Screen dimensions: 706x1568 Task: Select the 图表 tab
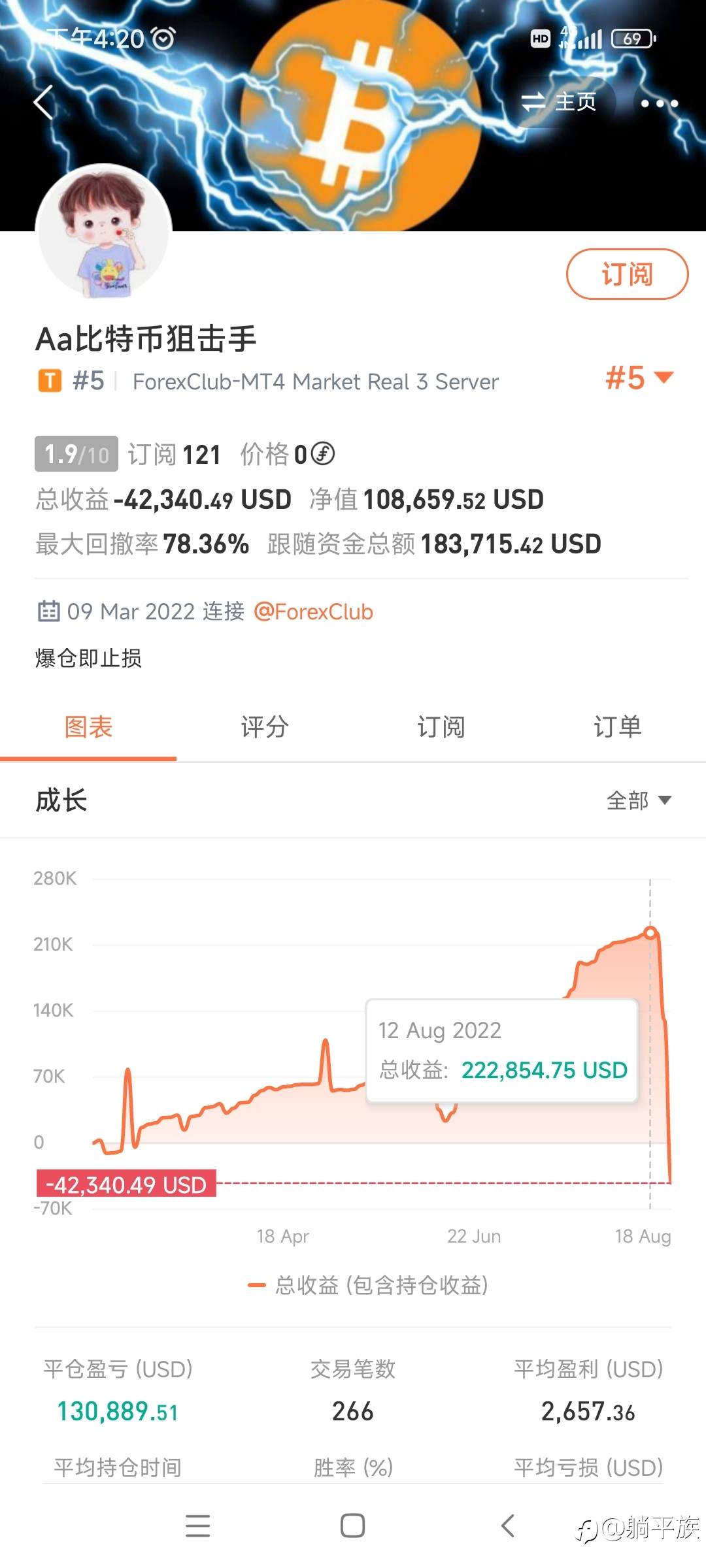point(88,727)
